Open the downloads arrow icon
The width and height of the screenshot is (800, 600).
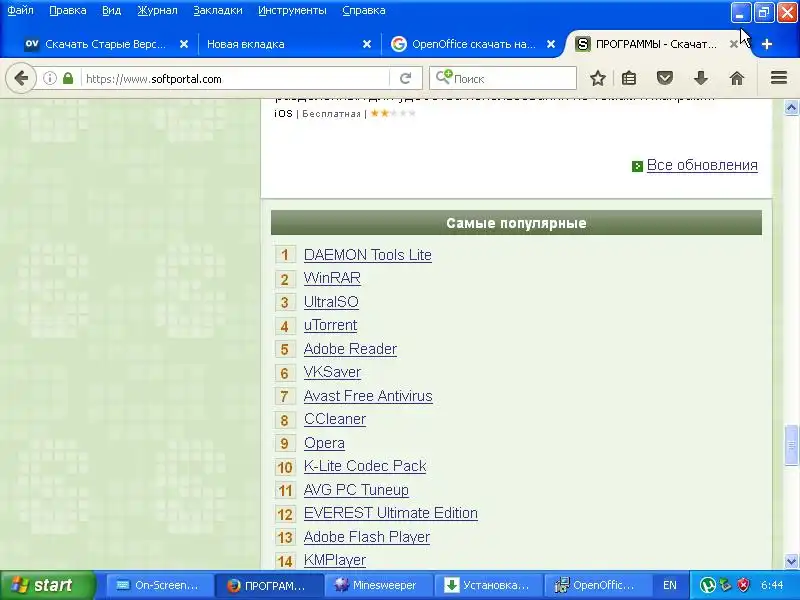(x=701, y=79)
